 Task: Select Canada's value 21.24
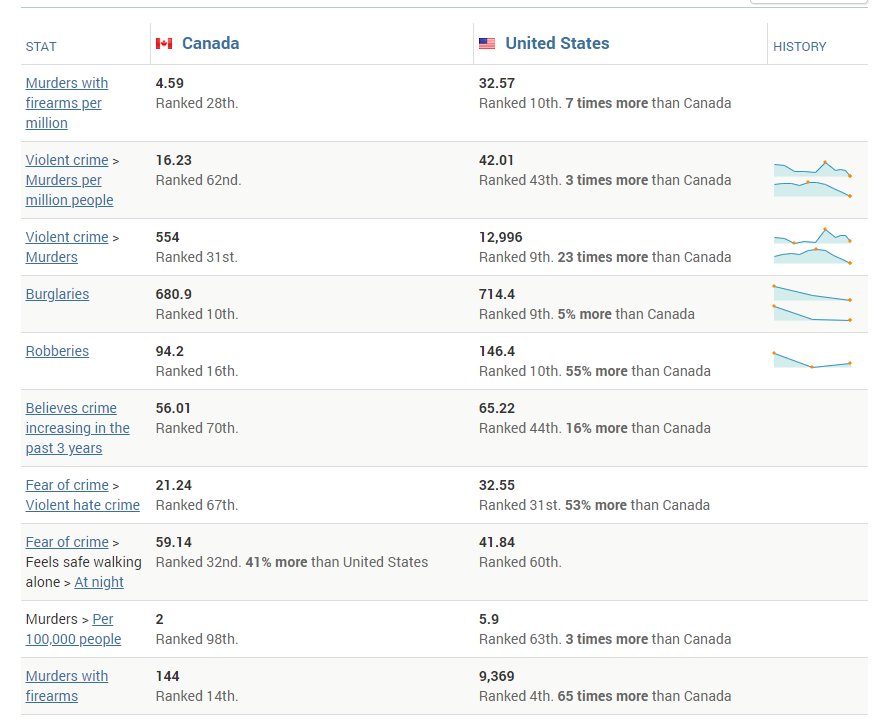[173, 485]
